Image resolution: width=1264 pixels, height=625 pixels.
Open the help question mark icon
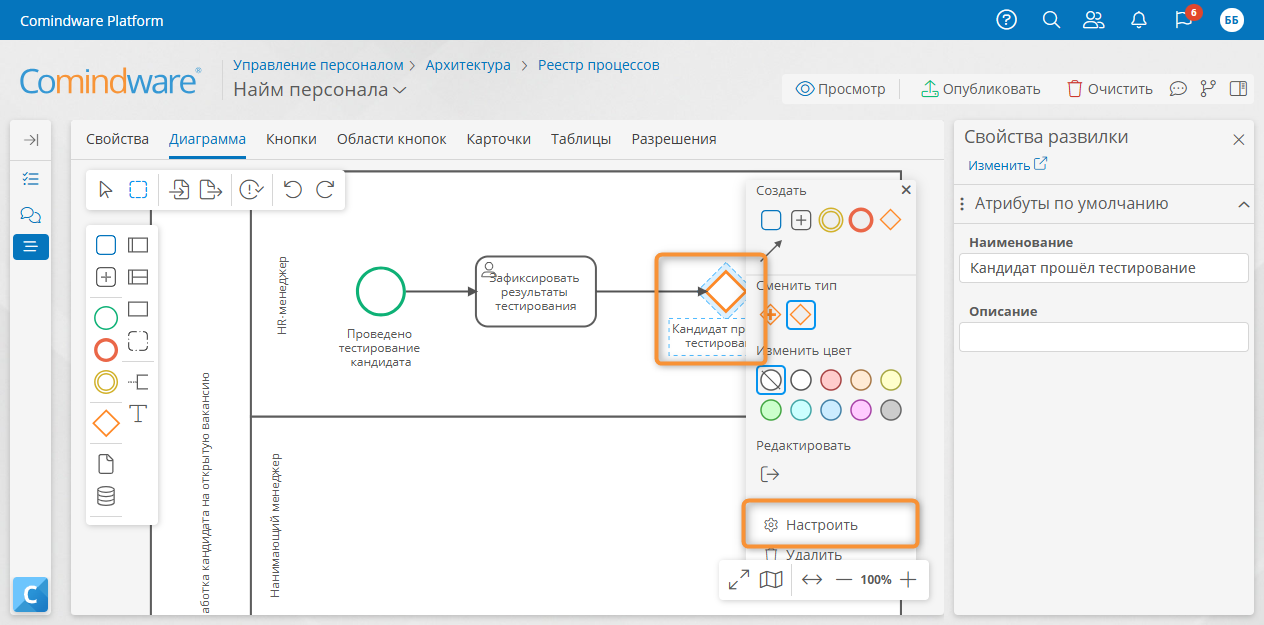(1007, 20)
